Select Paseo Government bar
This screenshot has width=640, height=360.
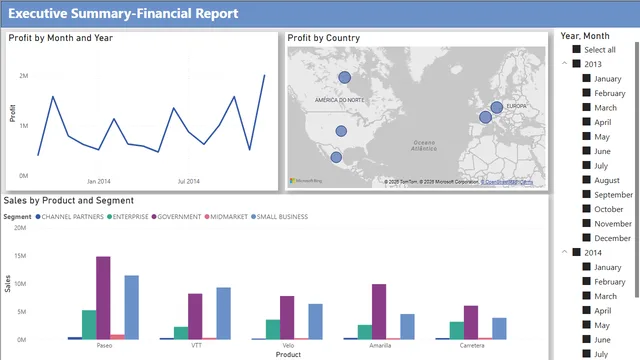coord(103,298)
